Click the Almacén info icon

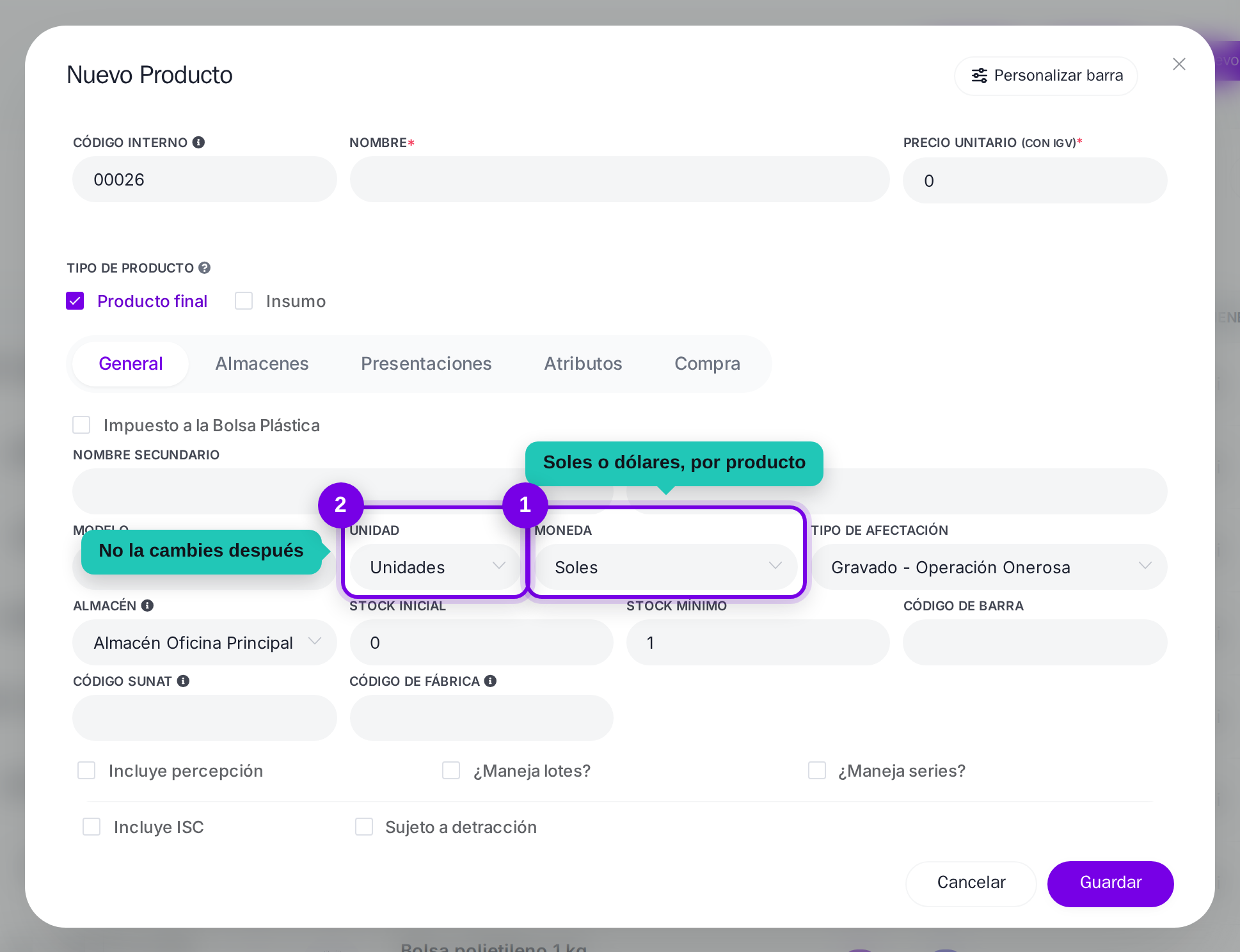[x=147, y=605]
